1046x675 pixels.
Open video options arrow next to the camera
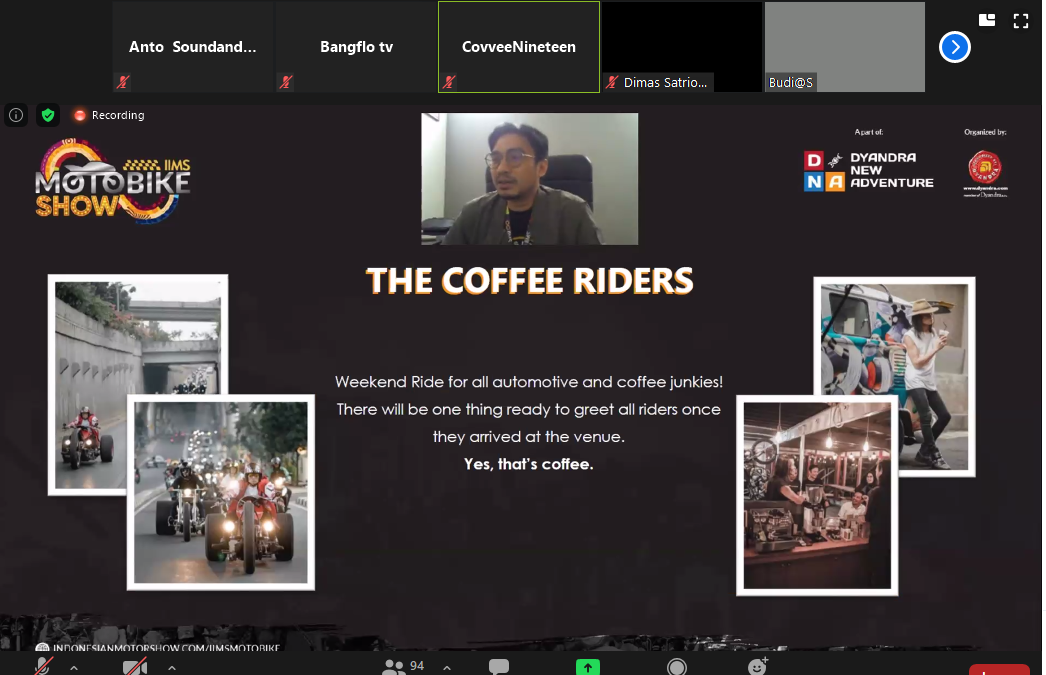click(172, 667)
